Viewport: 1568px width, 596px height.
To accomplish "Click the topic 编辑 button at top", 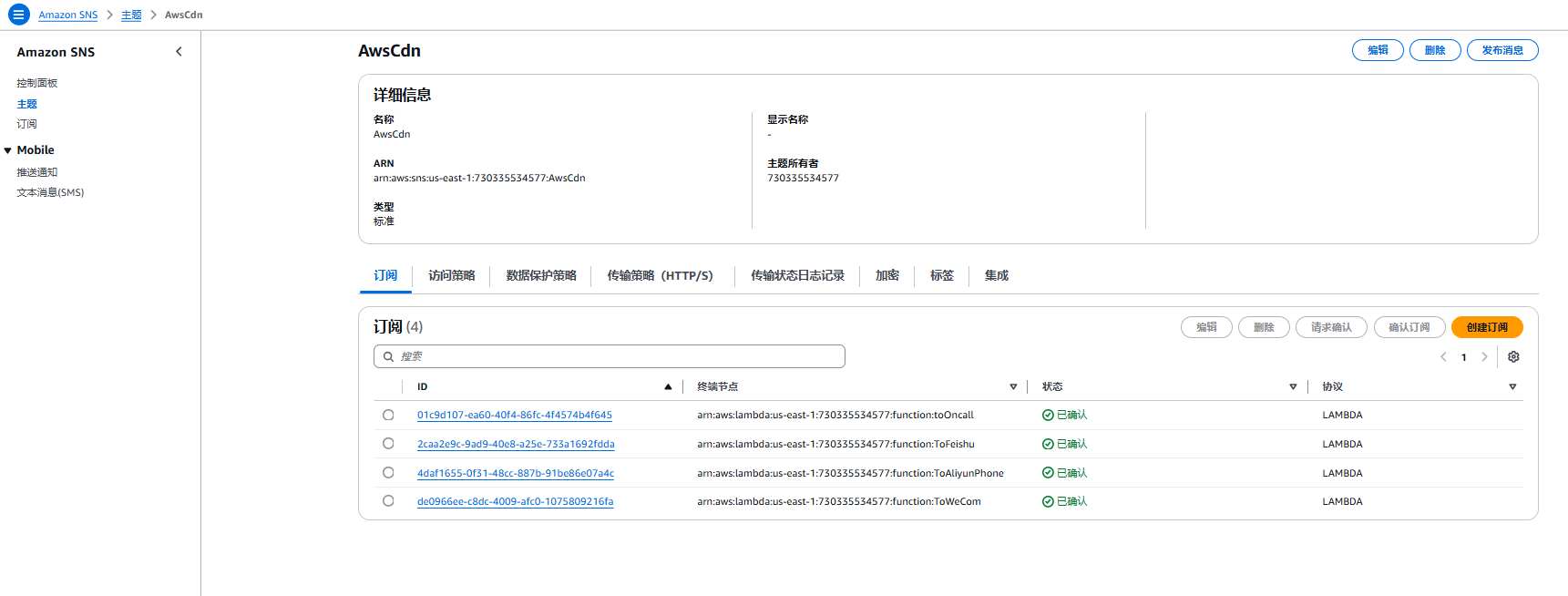I will [x=1378, y=50].
